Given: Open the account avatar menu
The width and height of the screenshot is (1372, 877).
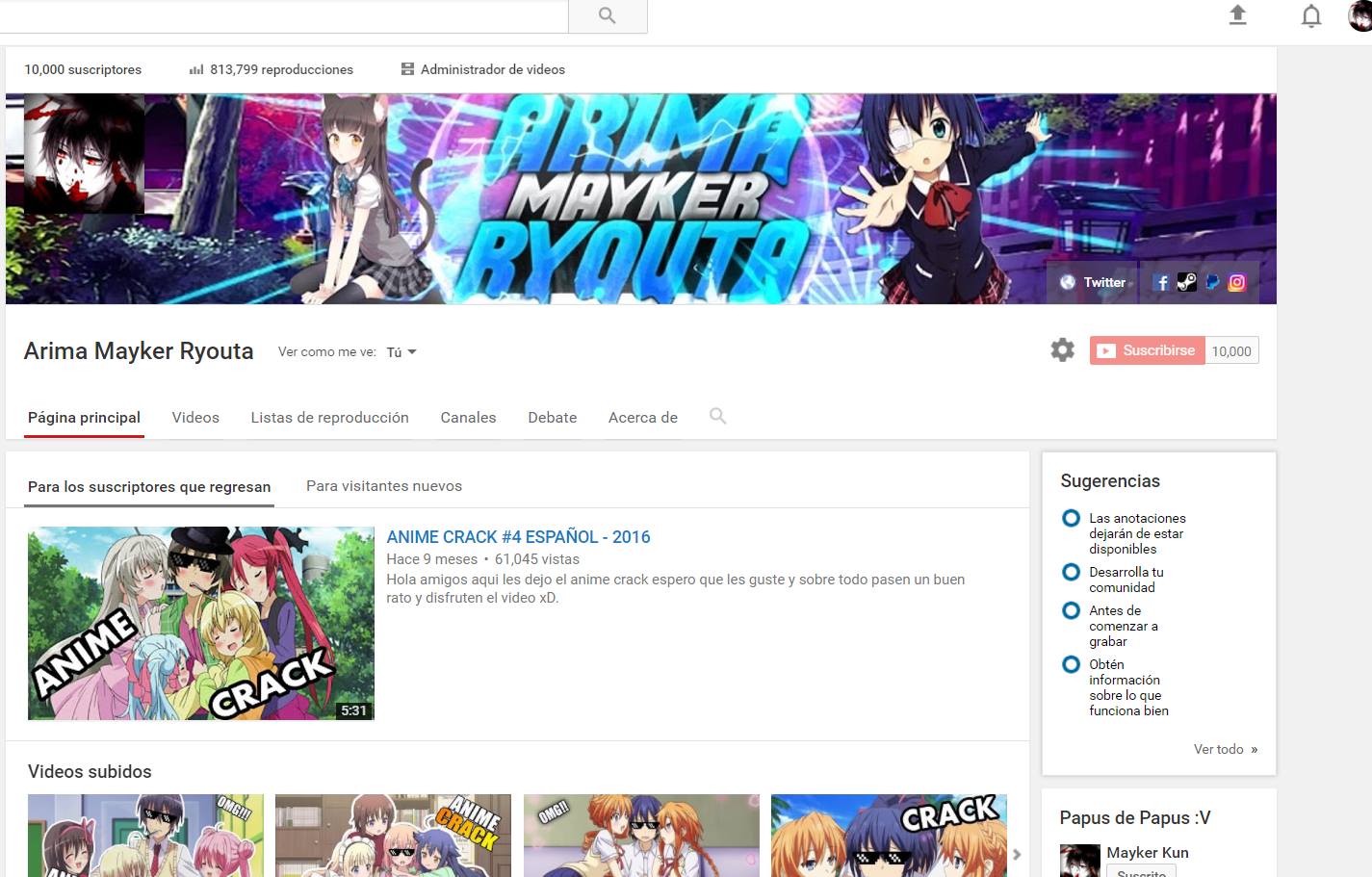Looking at the screenshot, I should coord(1360,15).
